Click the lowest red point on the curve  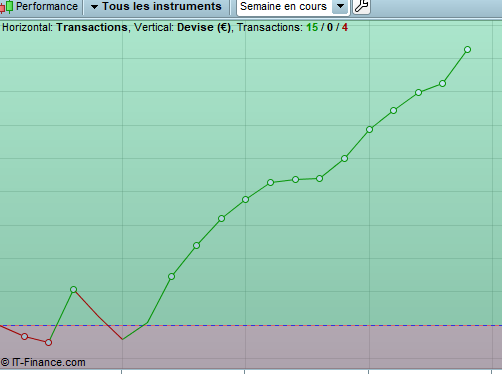(48, 342)
